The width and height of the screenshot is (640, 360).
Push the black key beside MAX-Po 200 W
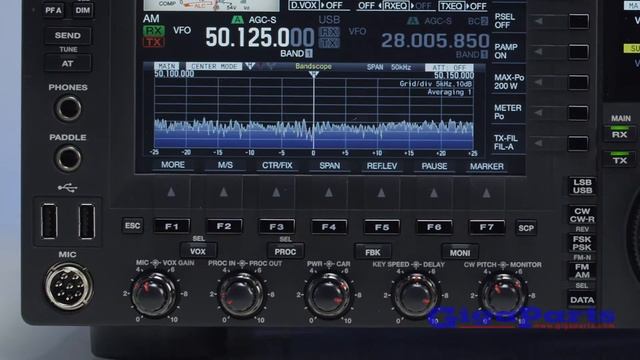pyautogui.click(x=578, y=82)
